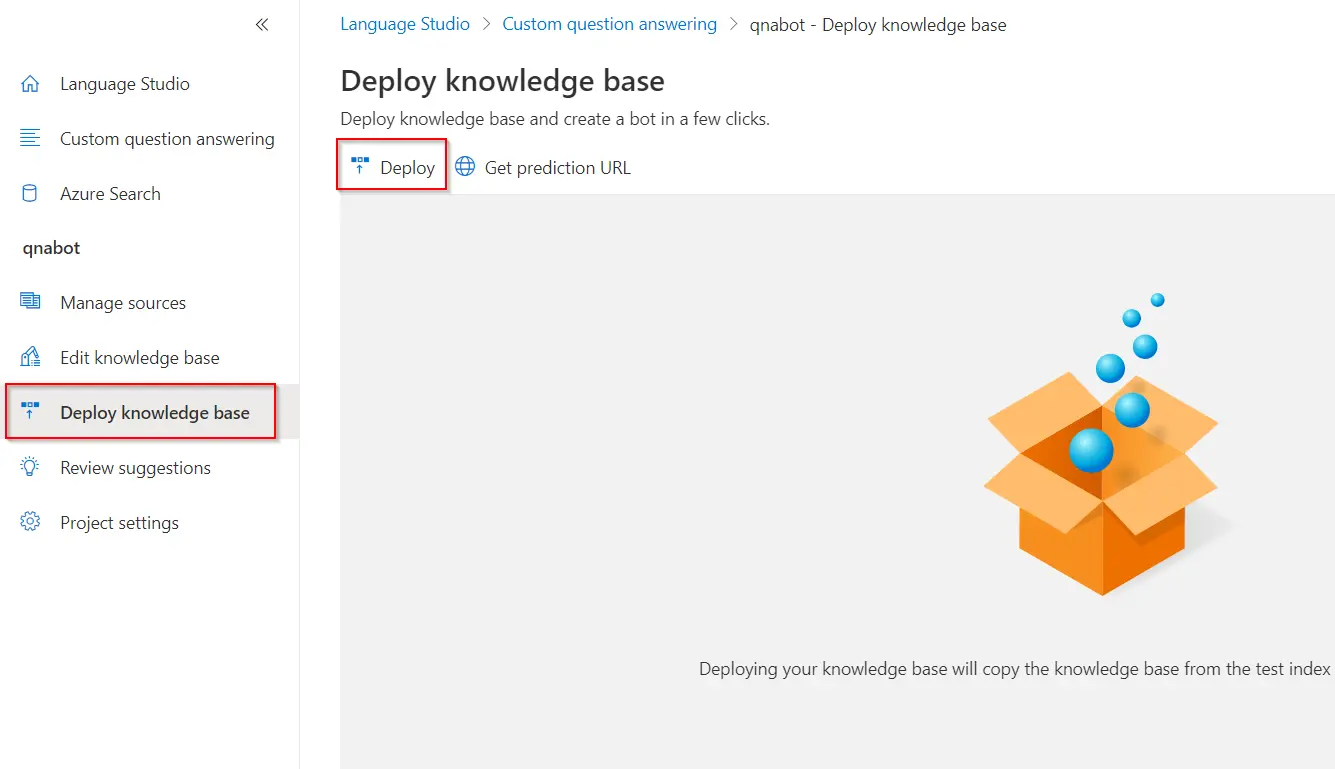Open Custom question answering breadcrumb link

coord(609,24)
